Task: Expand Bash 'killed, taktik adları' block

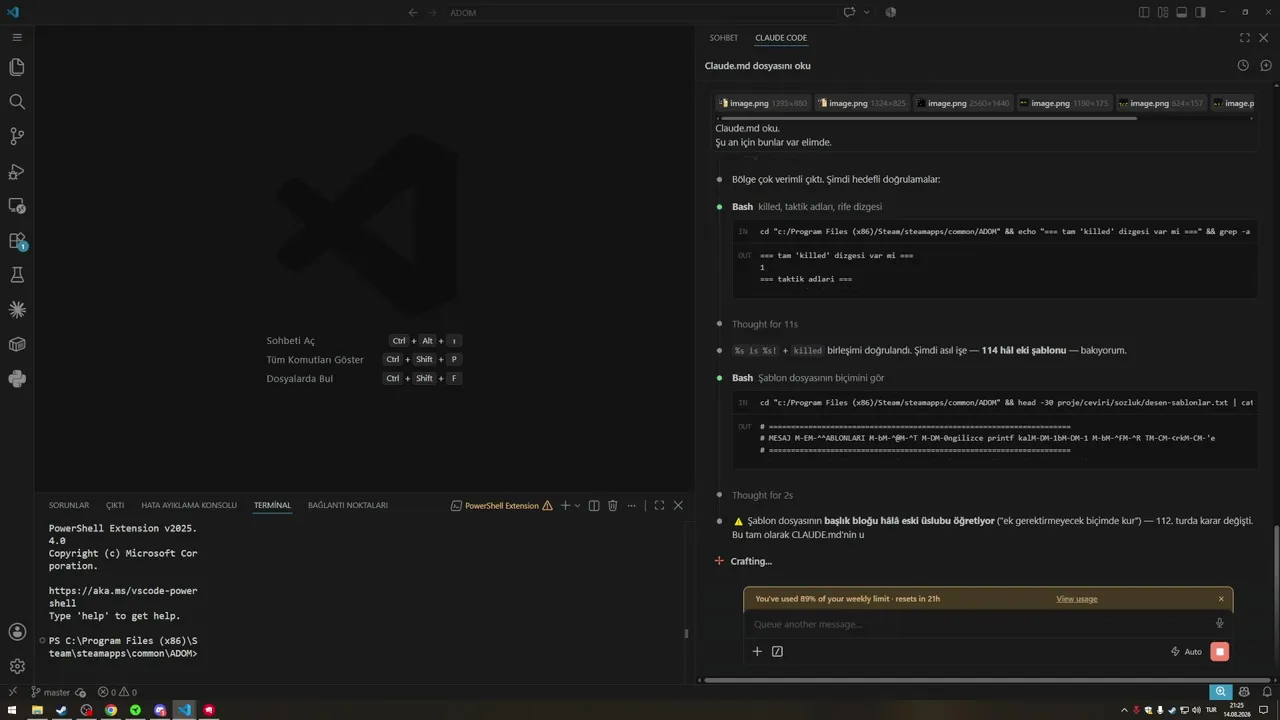Action: pyautogui.click(x=807, y=207)
